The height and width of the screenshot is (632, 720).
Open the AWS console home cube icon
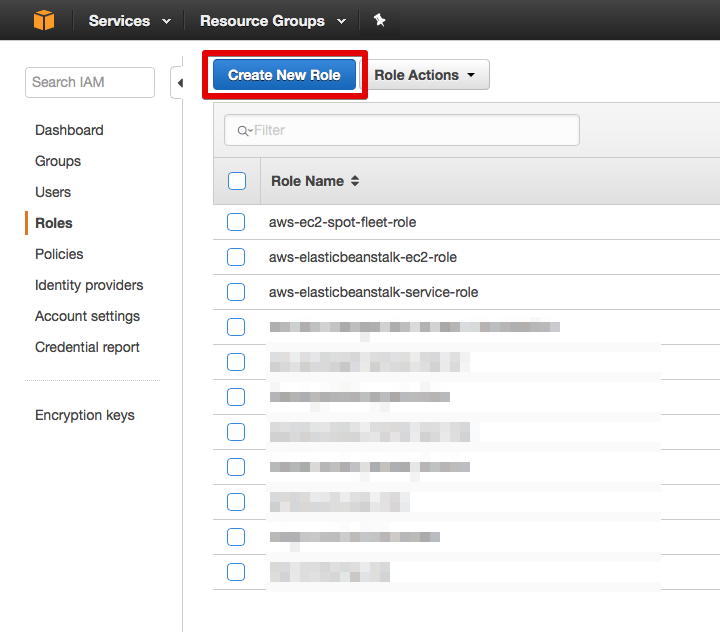44,21
